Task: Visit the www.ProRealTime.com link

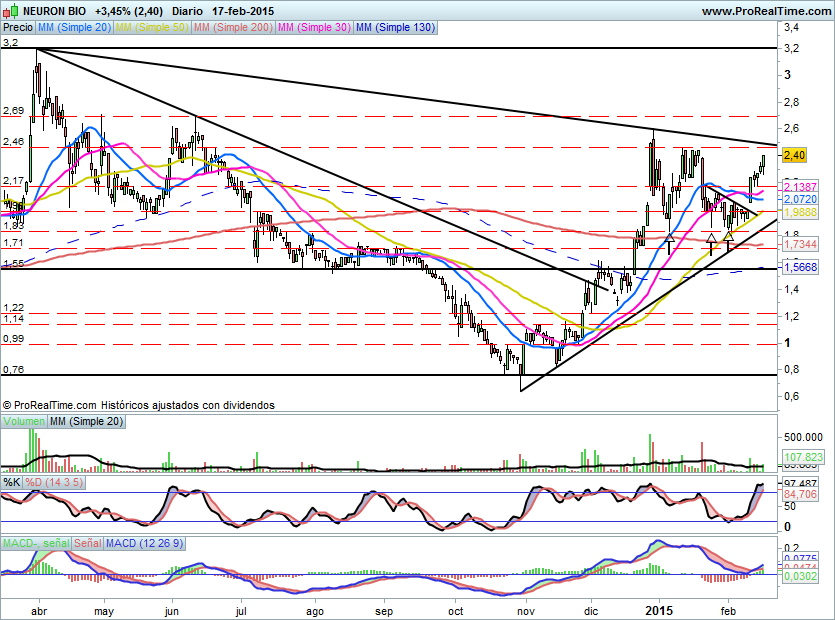Action: point(766,11)
